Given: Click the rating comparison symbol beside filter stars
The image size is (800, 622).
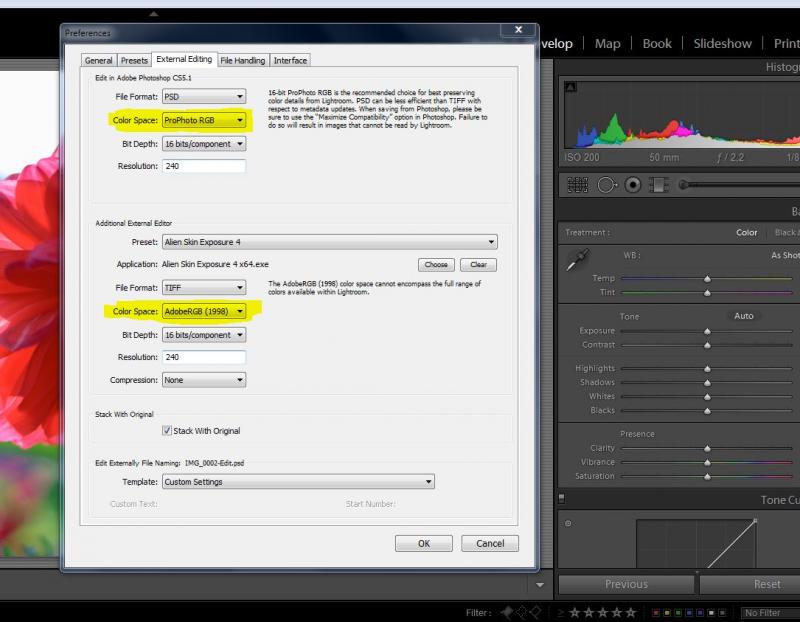Looking at the screenshot, I should pyautogui.click(x=561, y=612).
